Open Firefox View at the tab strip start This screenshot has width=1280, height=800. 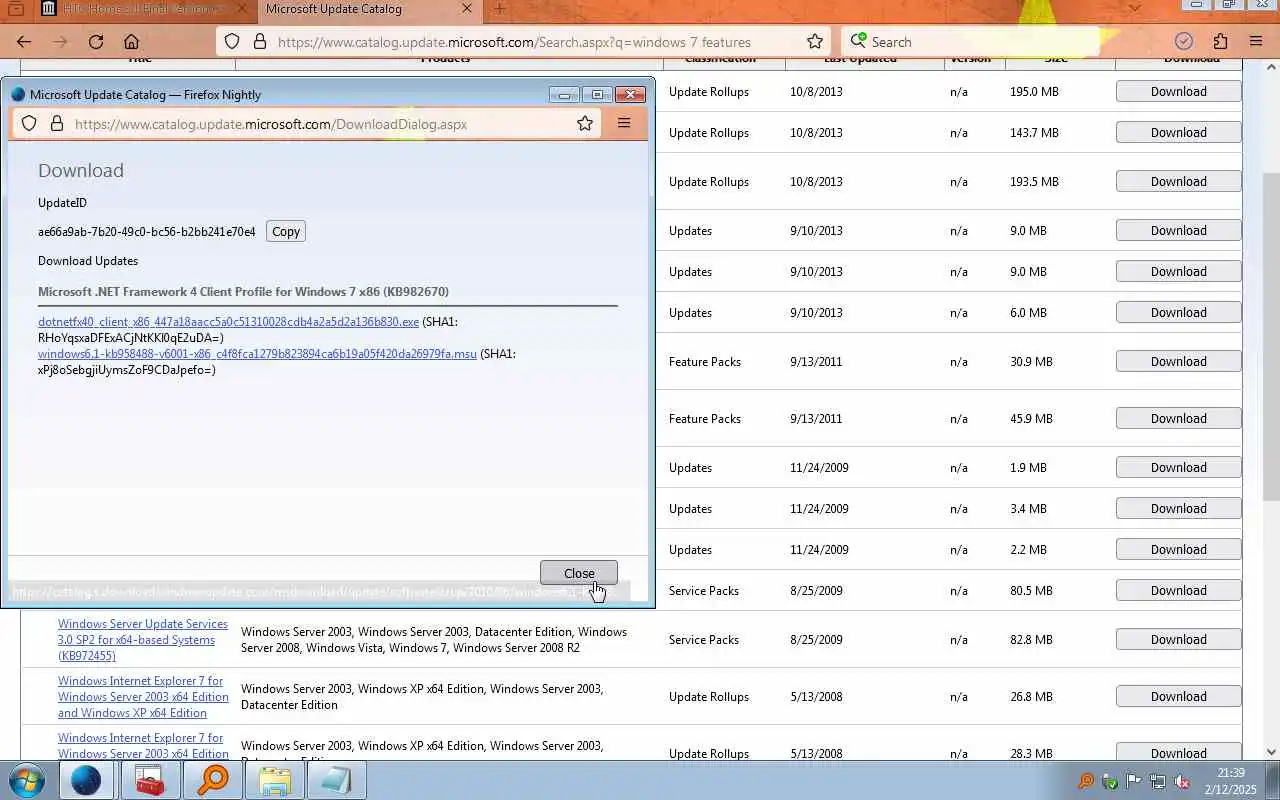pyautogui.click(x=16, y=9)
